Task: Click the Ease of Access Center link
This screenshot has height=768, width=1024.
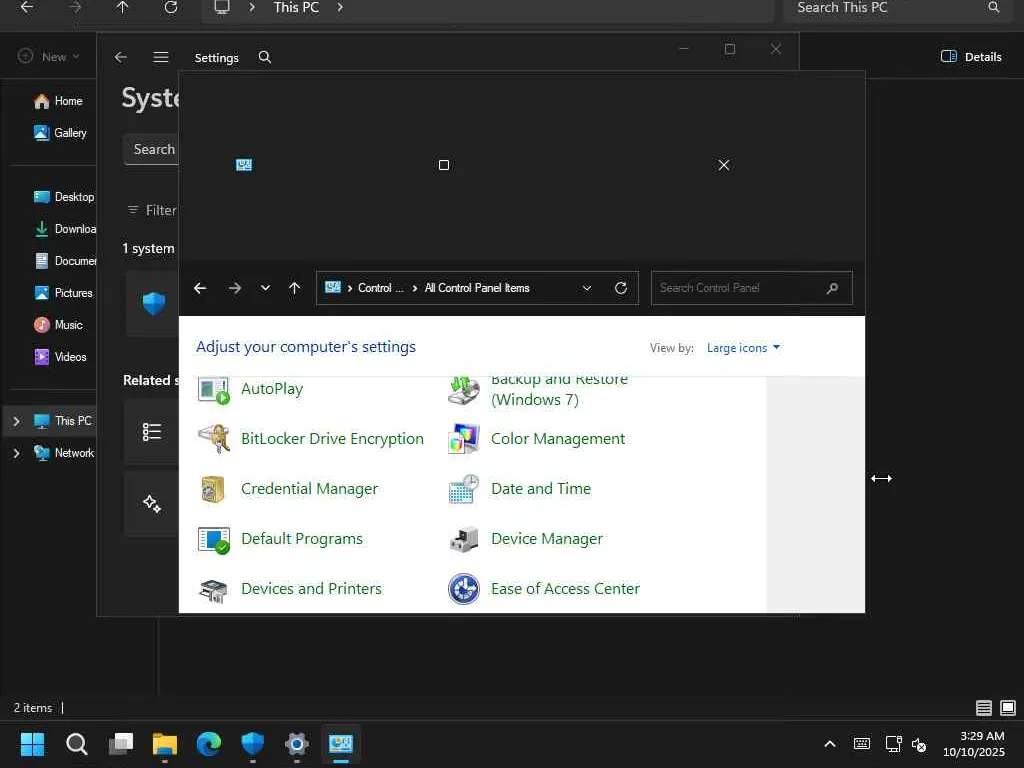Action: tap(566, 589)
